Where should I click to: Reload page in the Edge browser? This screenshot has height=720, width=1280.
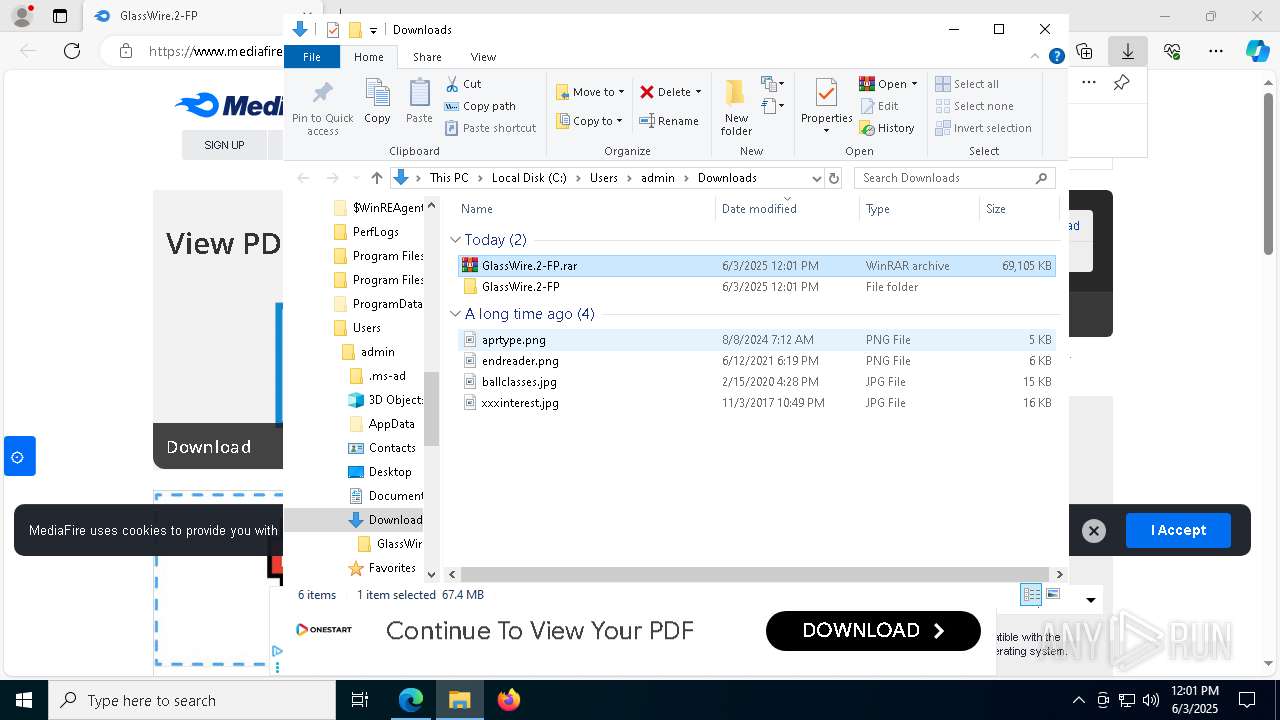[x=72, y=51]
